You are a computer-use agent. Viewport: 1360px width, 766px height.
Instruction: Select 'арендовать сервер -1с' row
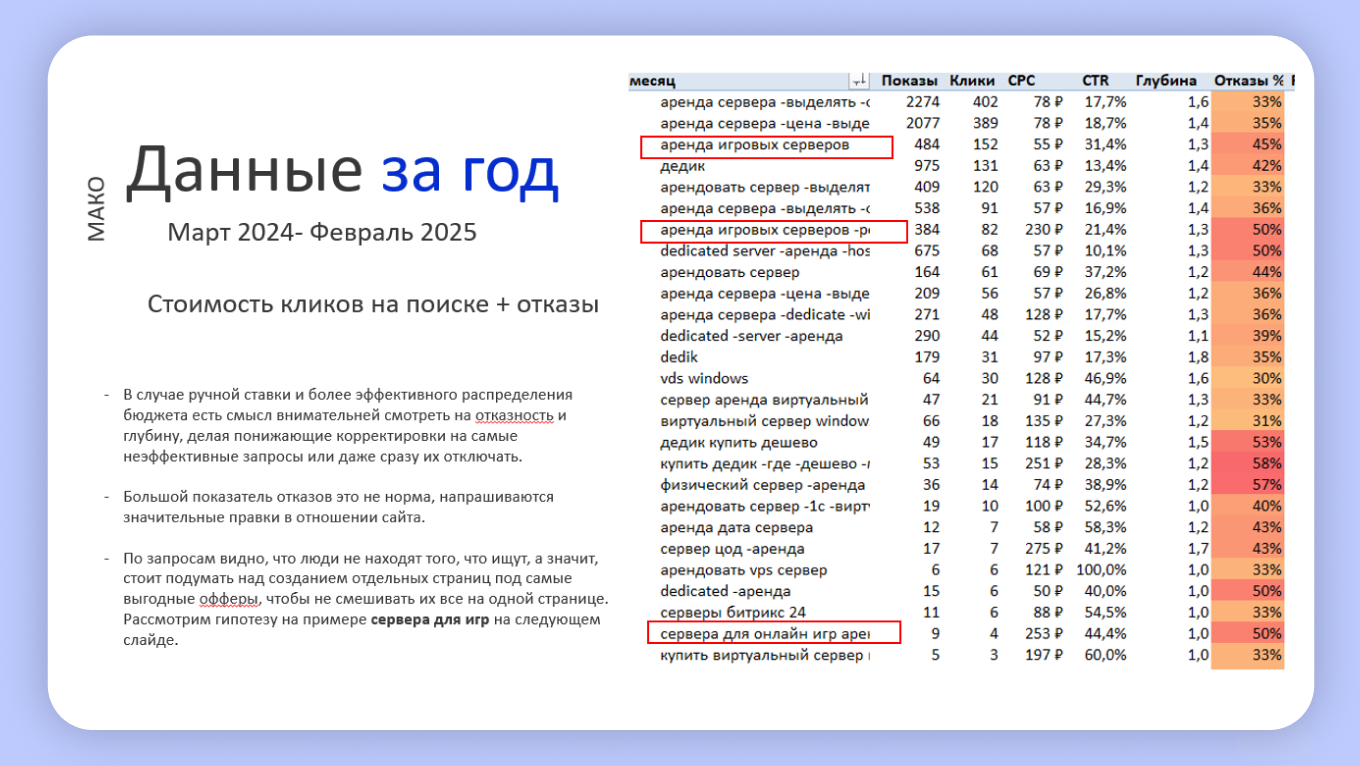coord(958,506)
